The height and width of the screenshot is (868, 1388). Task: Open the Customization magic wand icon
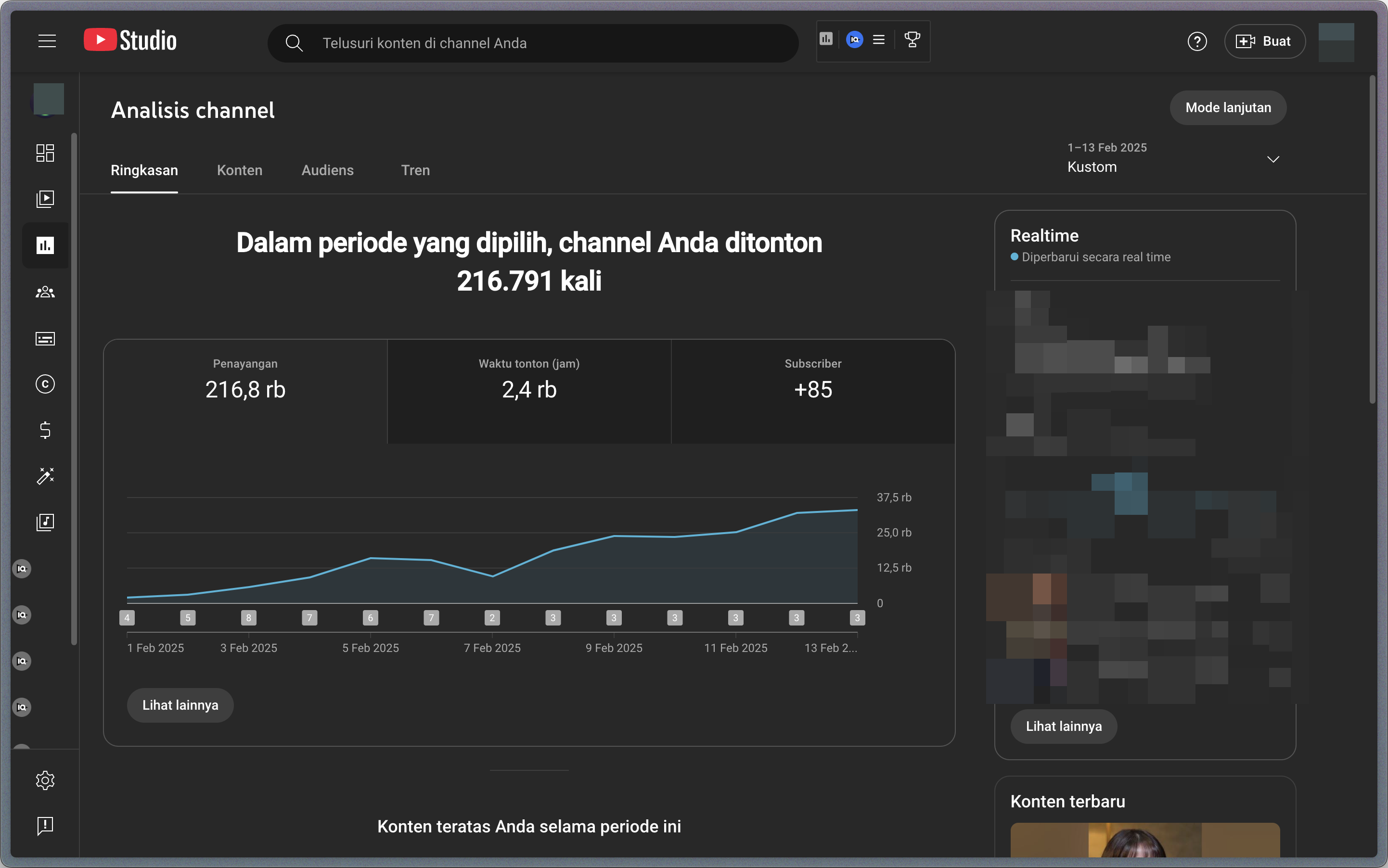click(x=45, y=476)
